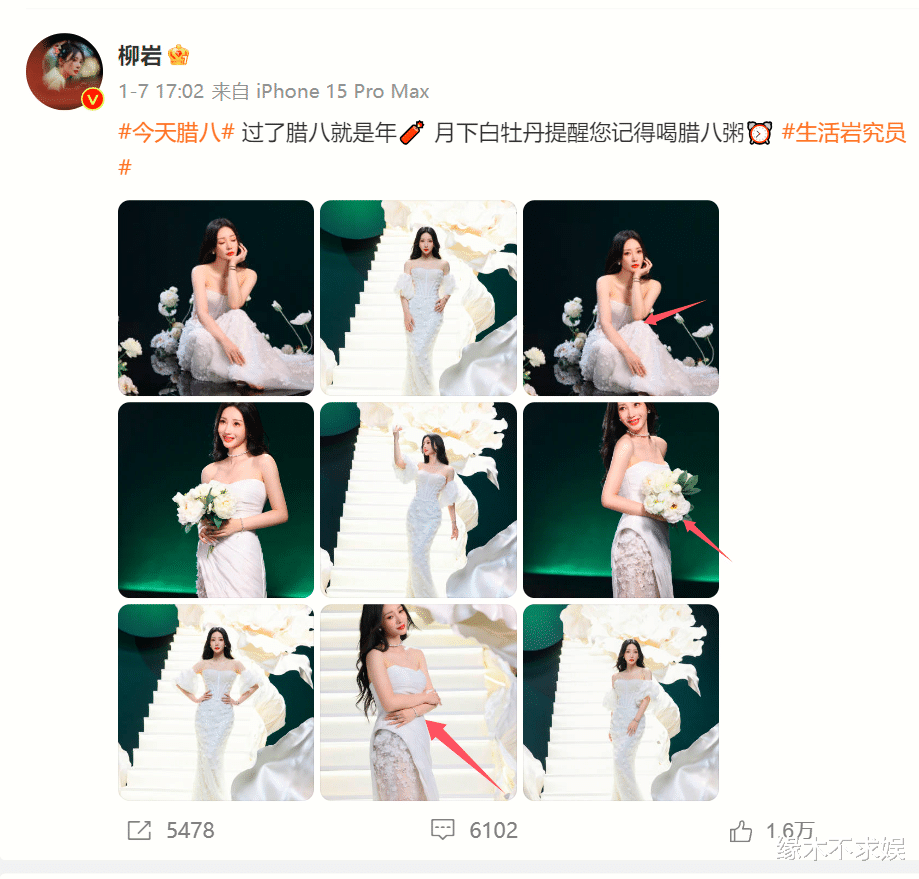Open the 柳岩 username link
Screen dimensions: 919x879
tap(139, 56)
